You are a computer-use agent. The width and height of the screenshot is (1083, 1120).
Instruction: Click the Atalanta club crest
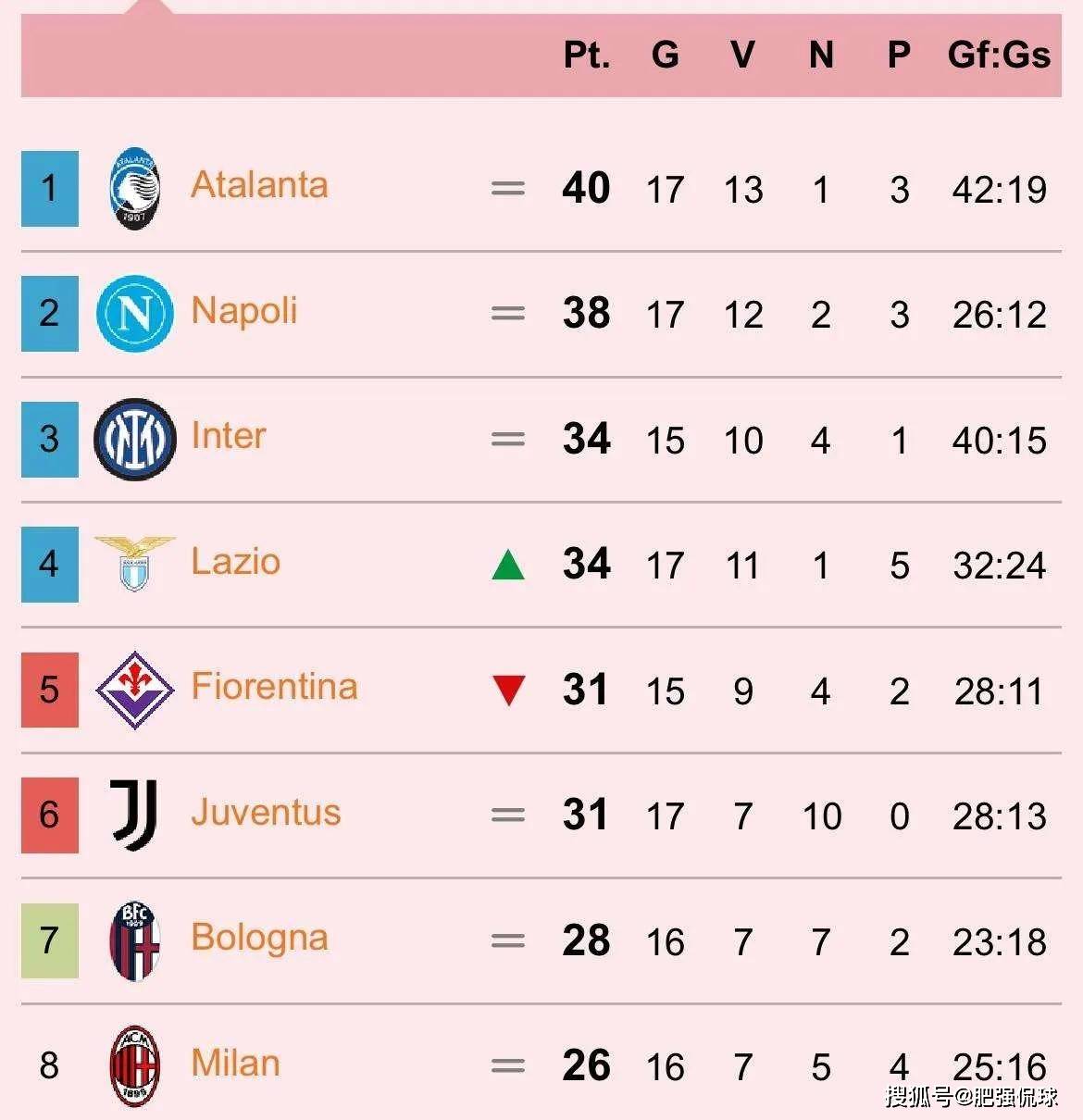click(x=135, y=188)
